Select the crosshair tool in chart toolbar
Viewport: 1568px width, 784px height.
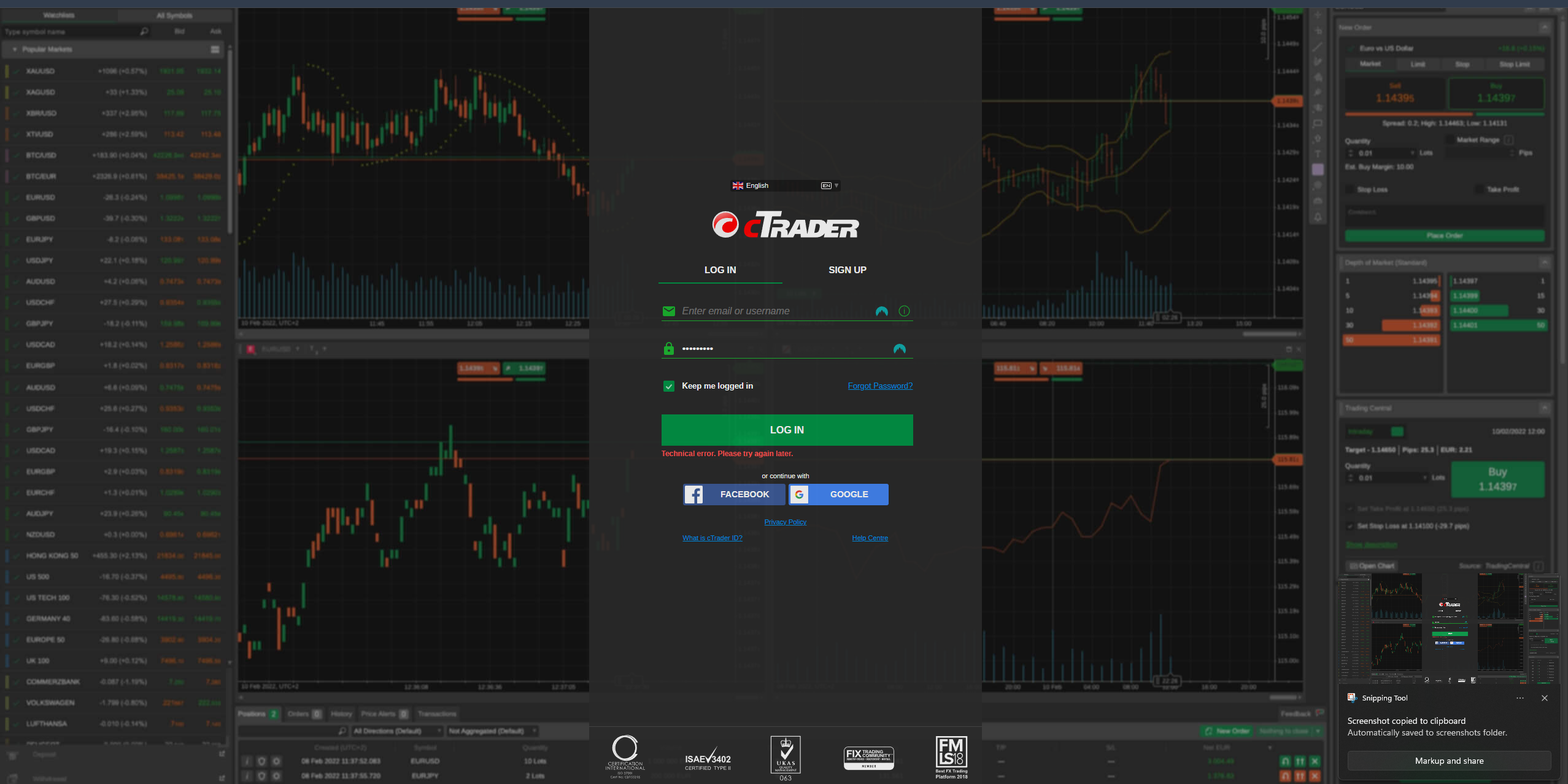[x=1318, y=15]
